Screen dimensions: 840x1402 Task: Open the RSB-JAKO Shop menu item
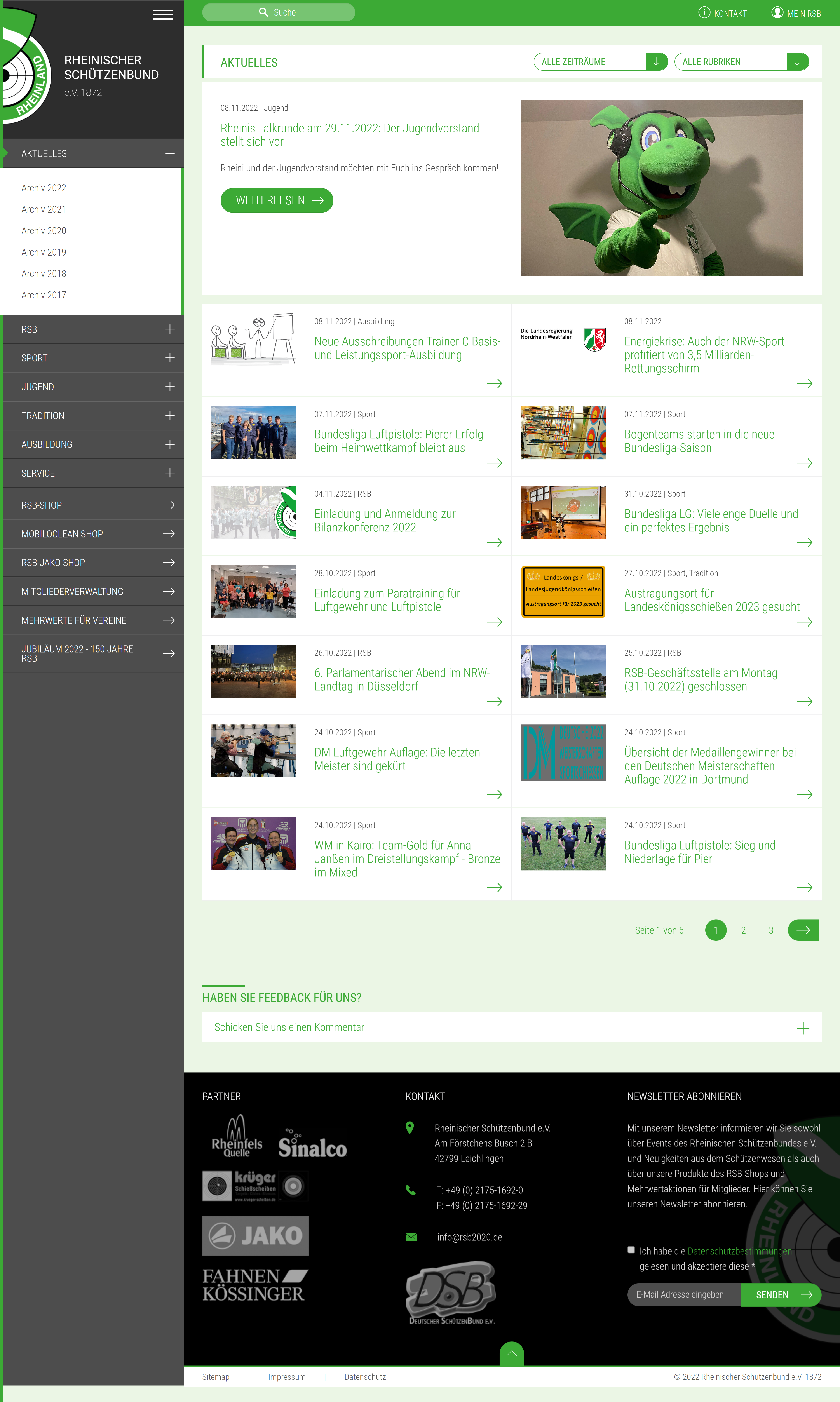coord(93,563)
